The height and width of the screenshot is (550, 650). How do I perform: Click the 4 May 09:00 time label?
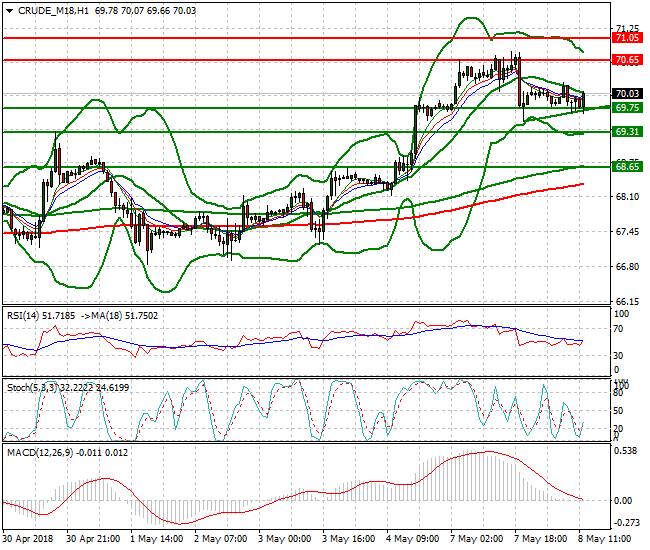point(412,539)
